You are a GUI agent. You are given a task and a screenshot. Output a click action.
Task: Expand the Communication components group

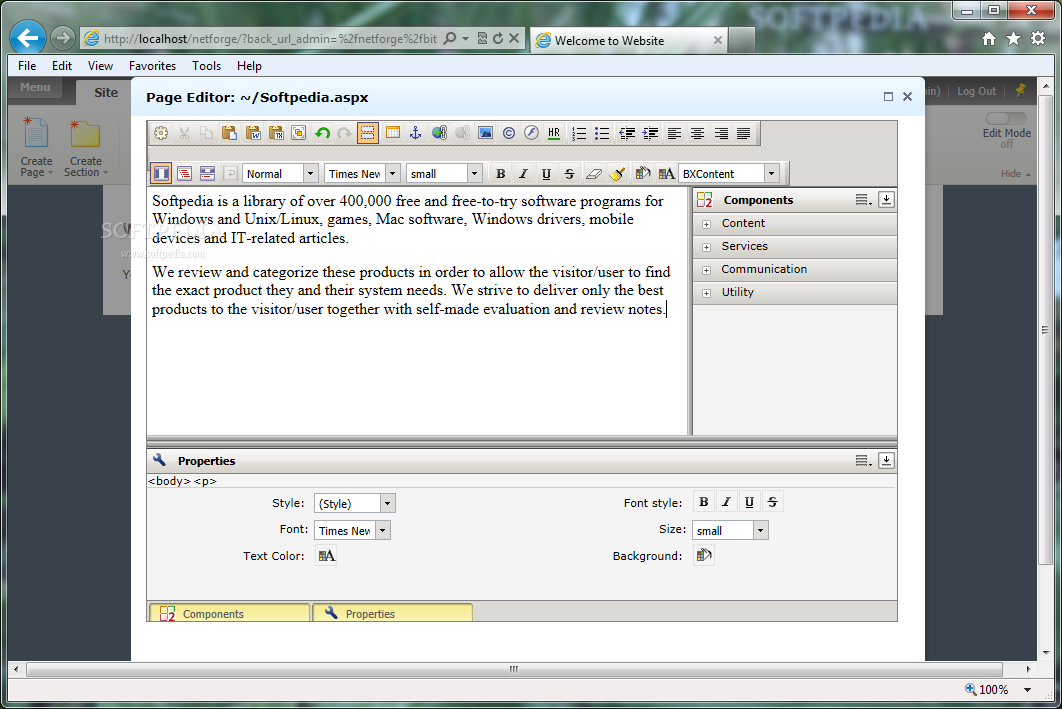point(706,270)
